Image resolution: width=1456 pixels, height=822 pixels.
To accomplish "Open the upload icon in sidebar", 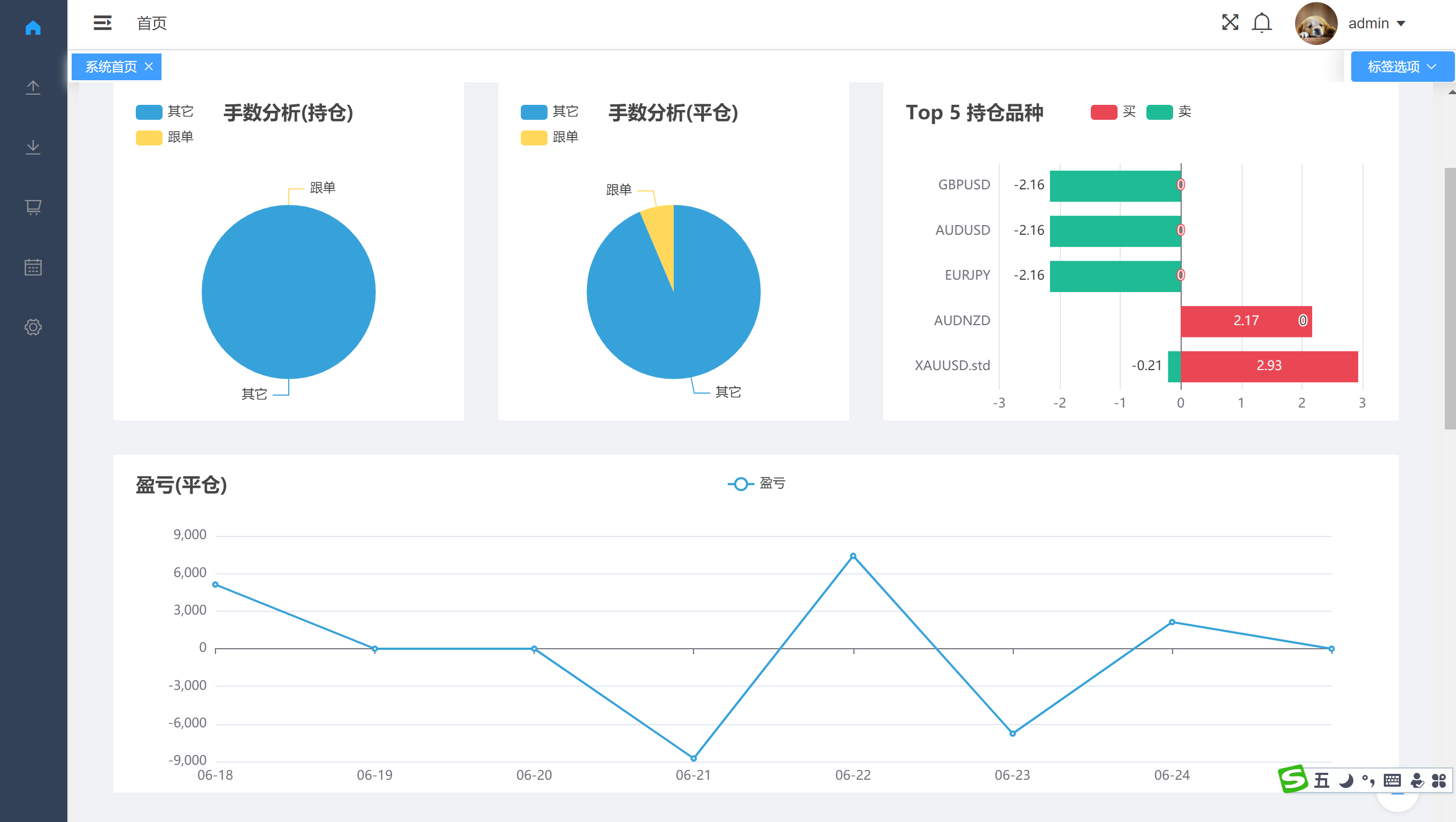I will click(x=33, y=87).
